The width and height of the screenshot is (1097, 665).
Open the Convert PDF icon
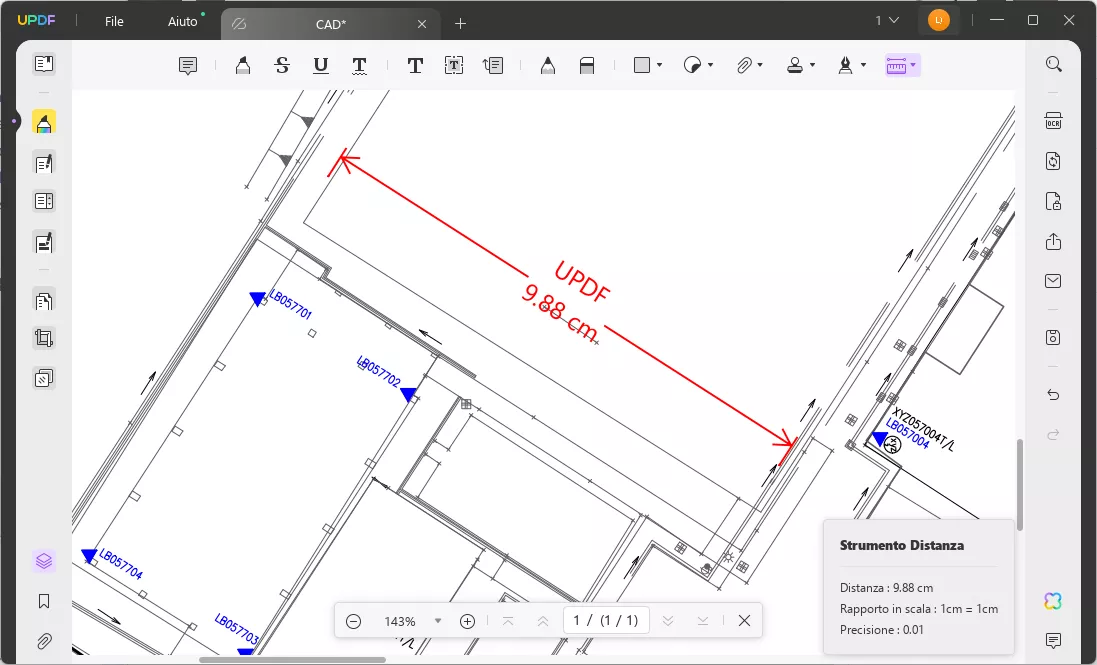point(1054,161)
